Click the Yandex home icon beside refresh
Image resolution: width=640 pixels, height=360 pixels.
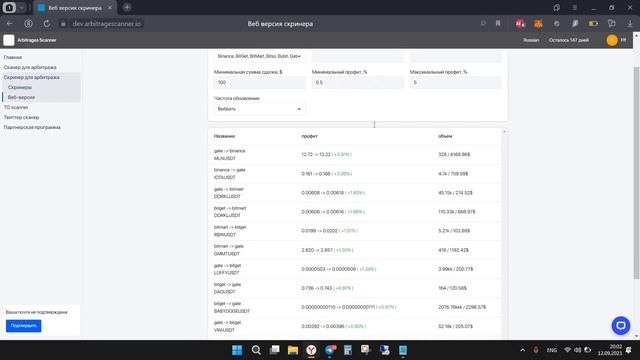pyautogui.click(x=28, y=24)
